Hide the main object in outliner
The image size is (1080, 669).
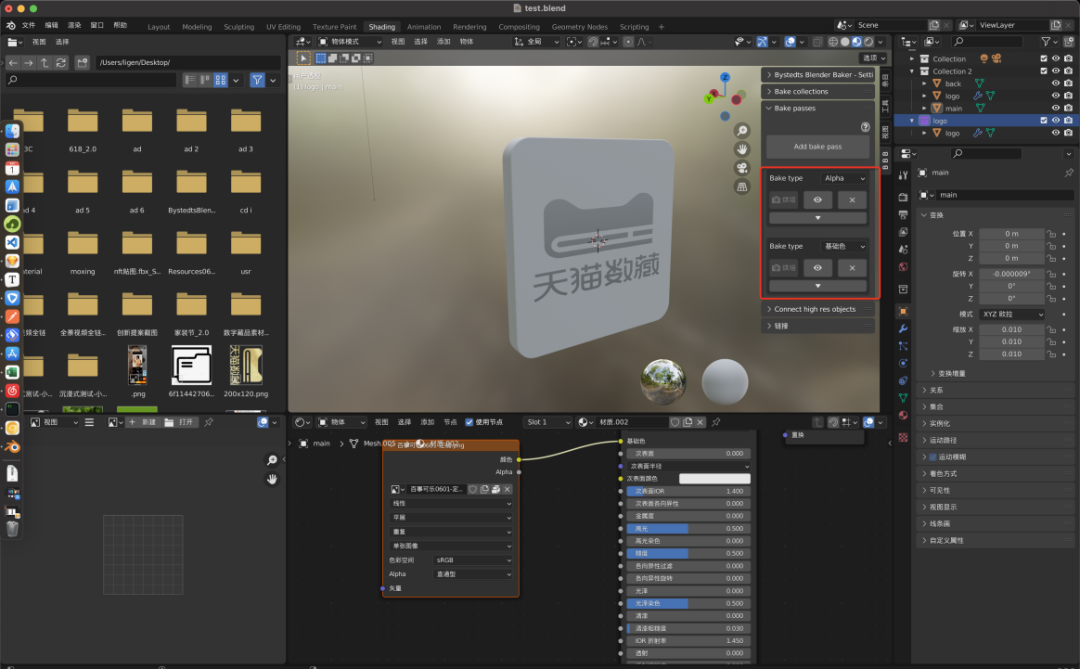1055,108
